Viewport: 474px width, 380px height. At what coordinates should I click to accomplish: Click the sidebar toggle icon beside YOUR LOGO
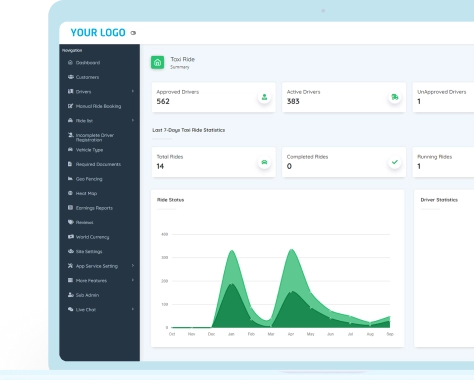coord(133,33)
